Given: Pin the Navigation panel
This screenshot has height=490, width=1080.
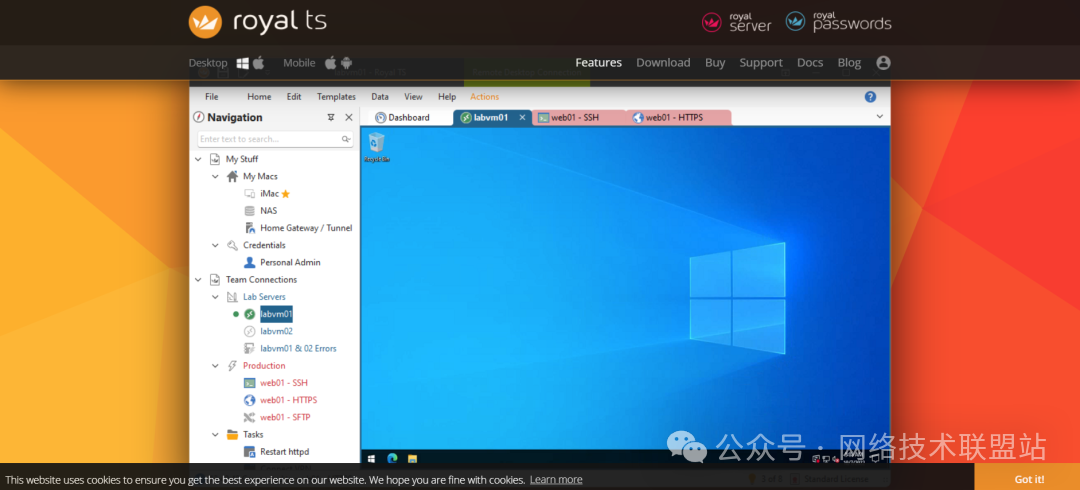Looking at the screenshot, I should (331, 117).
